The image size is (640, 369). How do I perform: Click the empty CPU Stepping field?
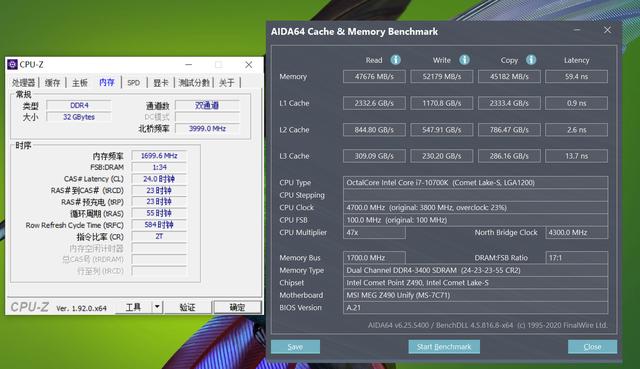click(x=475, y=195)
